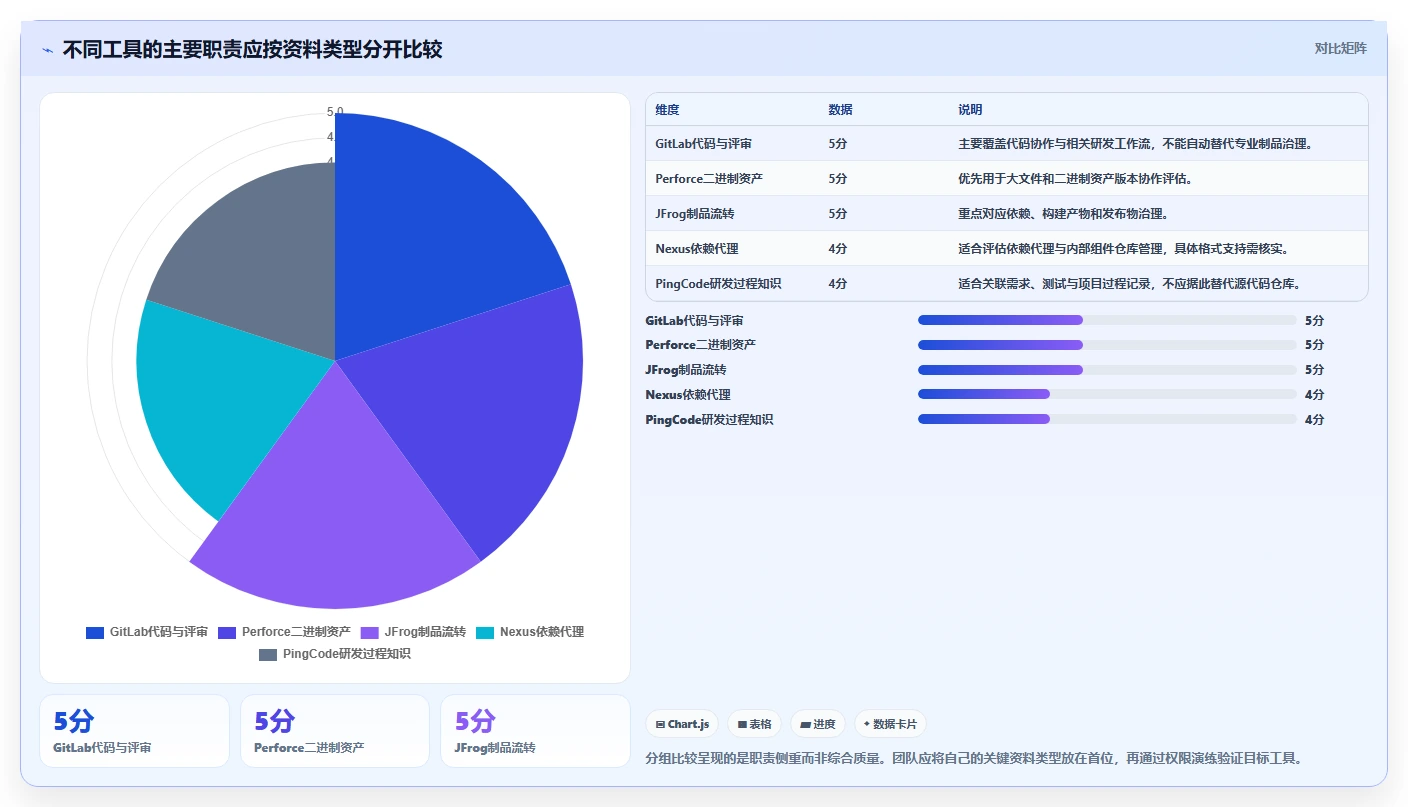The image size is (1408, 807).
Task: Click the 数据卡片 chip sparkle icon
Action: [866, 724]
